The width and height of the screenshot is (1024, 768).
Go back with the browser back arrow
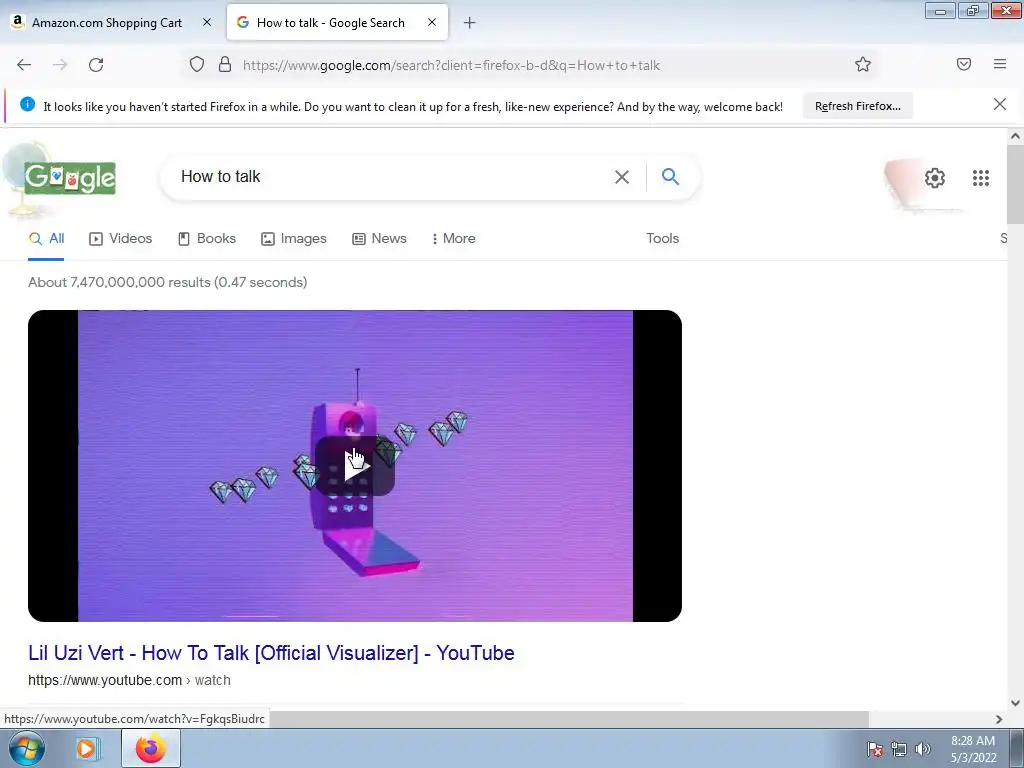tap(24, 65)
